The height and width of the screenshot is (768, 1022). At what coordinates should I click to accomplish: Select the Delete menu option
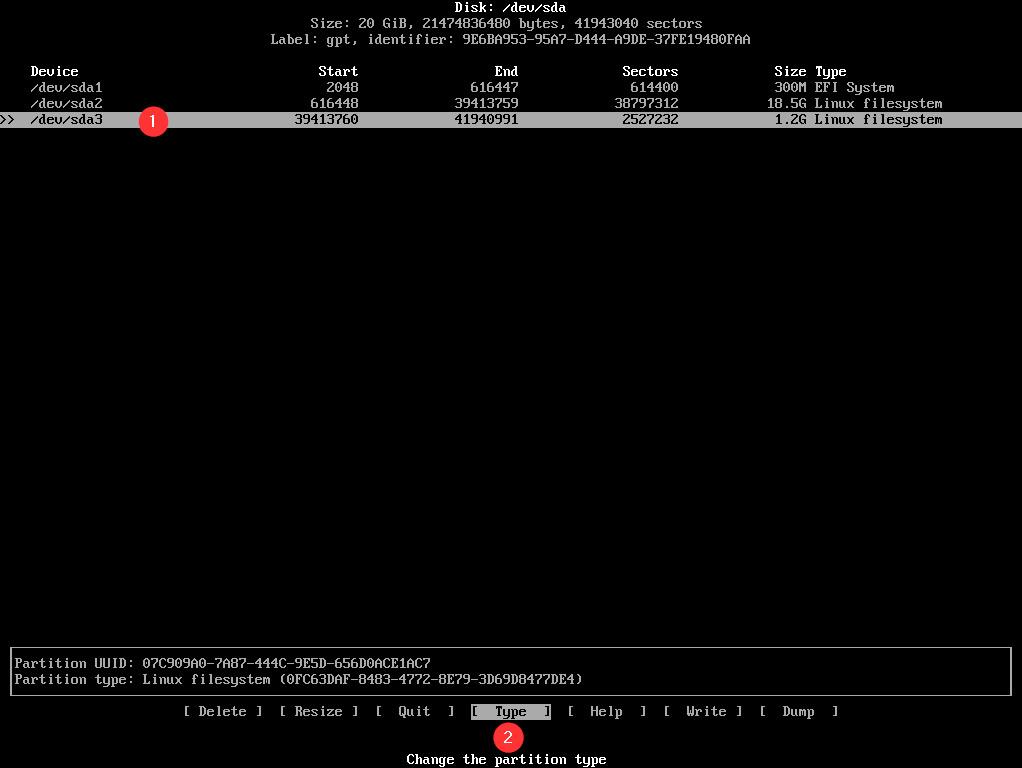[222, 711]
